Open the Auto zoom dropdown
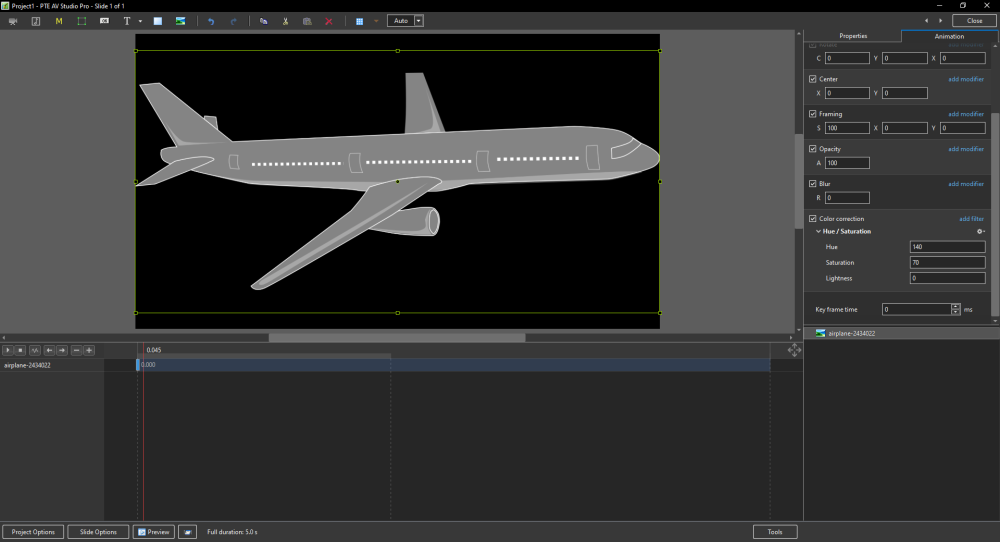 point(419,21)
